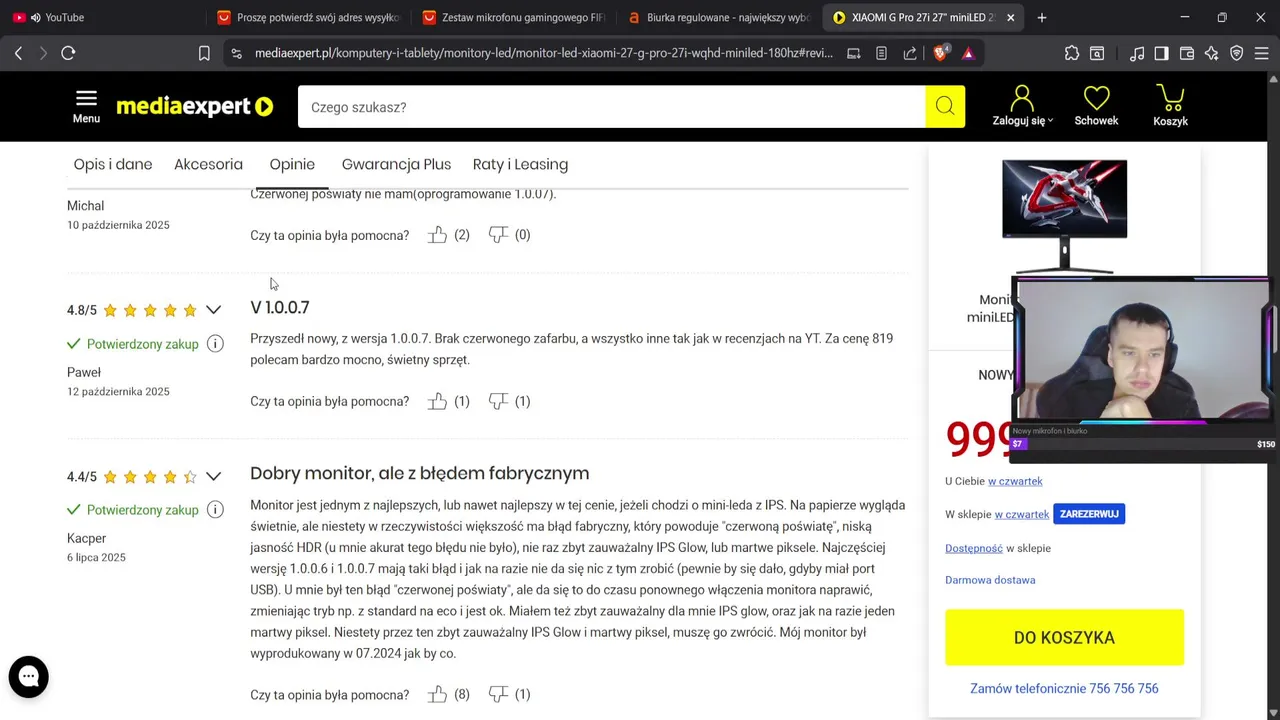This screenshot has height=720, width=1280.
Task: Click the muted speaker icon on YouTube tab
Action: click(x=37, y=17)
